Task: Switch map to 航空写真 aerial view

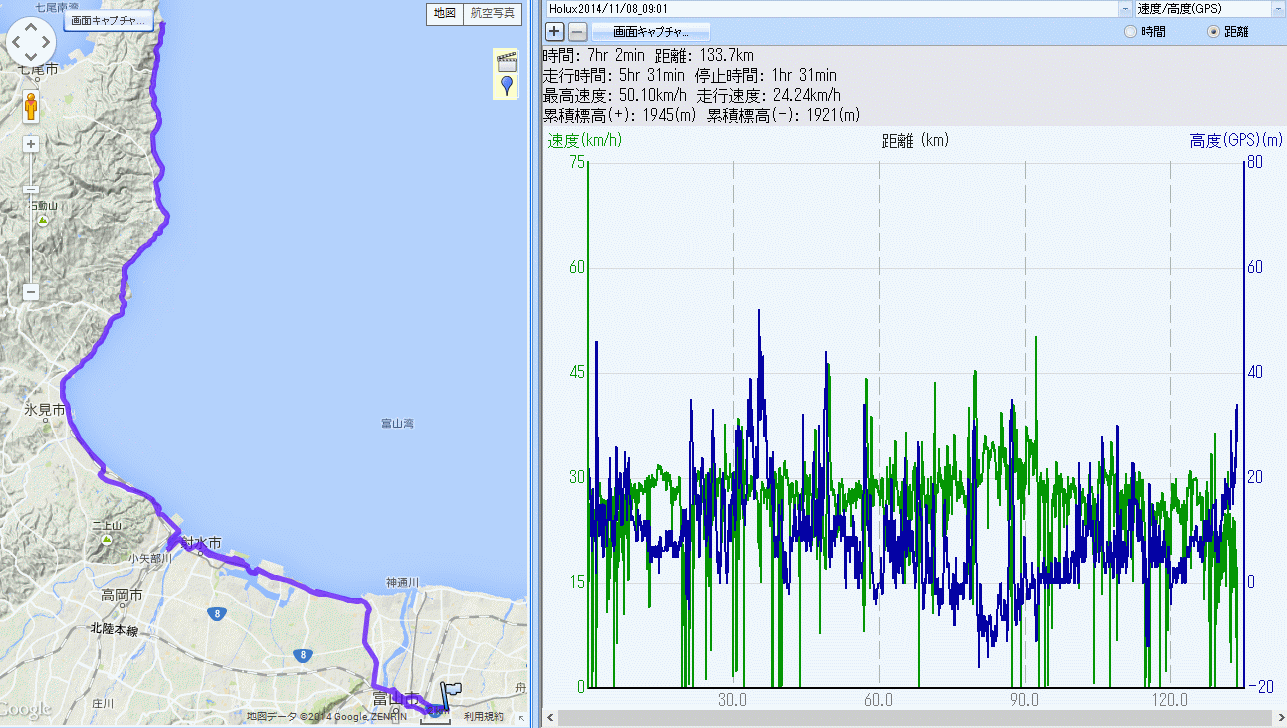Action: pyautogui.click(x=494, y=13)
